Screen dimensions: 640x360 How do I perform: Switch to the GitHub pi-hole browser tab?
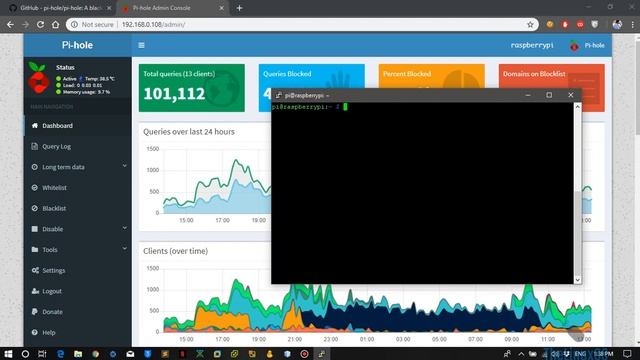59,8
